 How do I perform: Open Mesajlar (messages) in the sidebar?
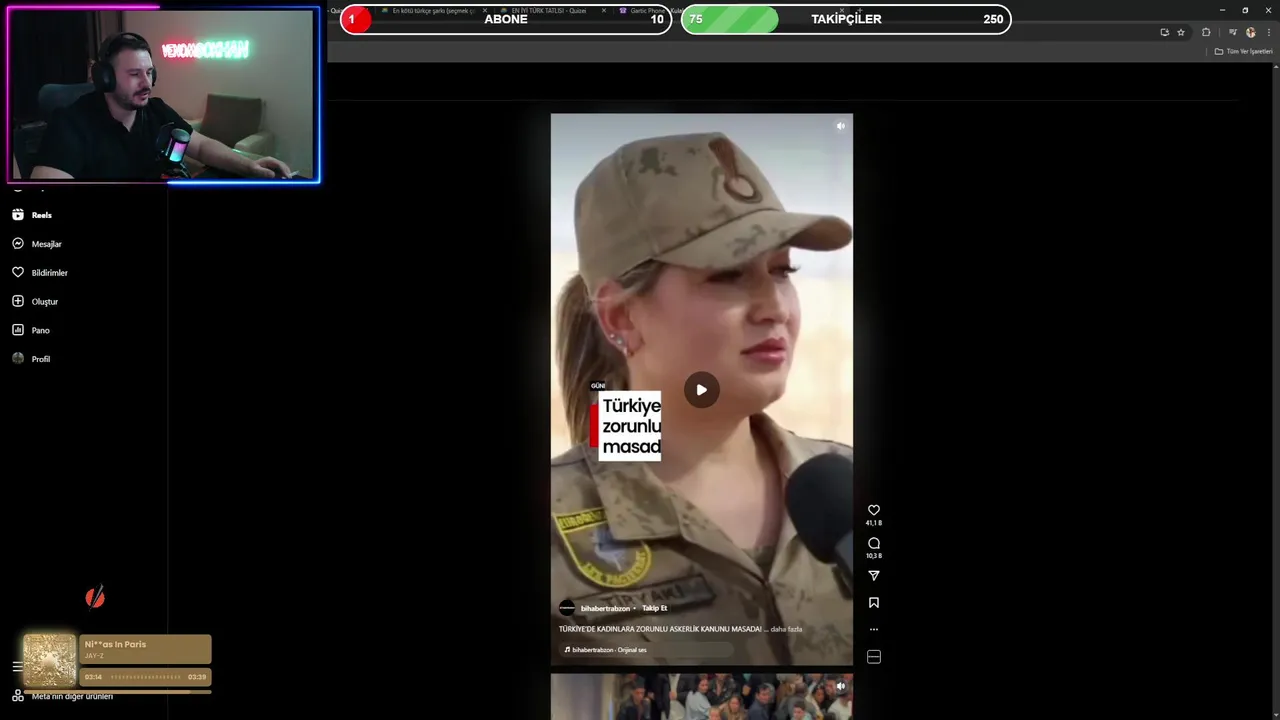37,244
